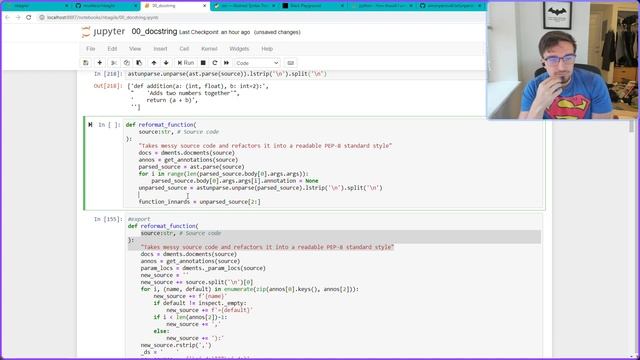Click the run indicator beside the active cell
This screenshot has height=360, width=640.
90,124
